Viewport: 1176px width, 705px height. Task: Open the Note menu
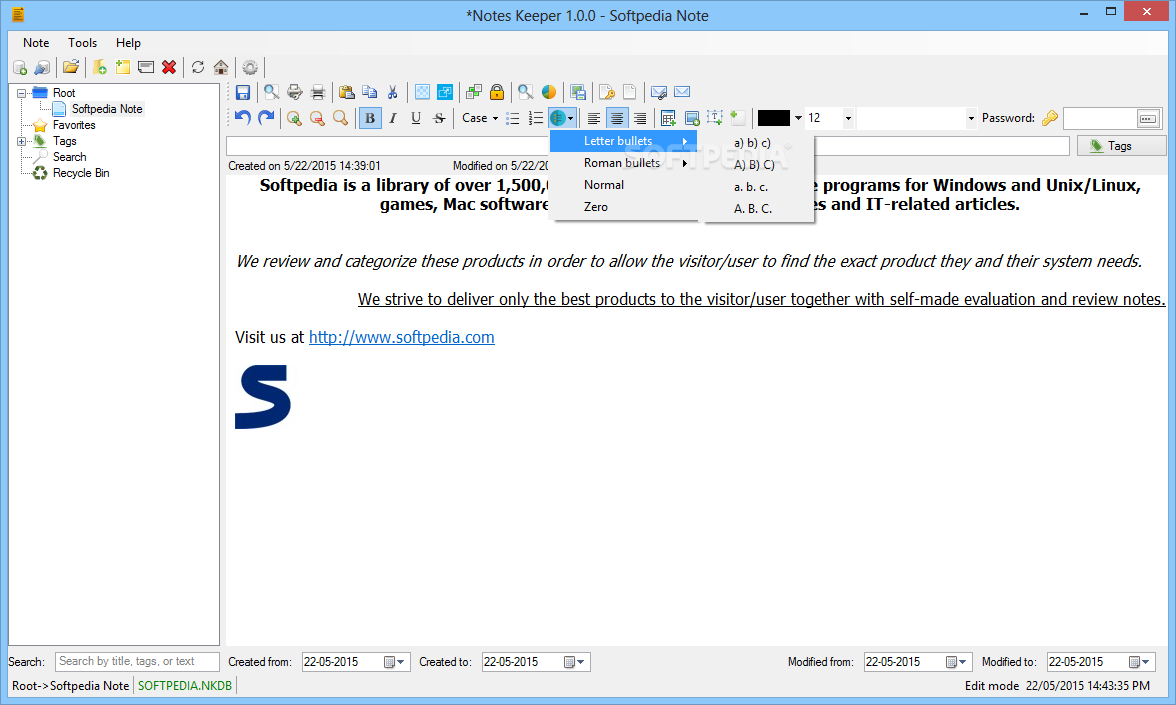pyautogui.click(x=36, y=43)
